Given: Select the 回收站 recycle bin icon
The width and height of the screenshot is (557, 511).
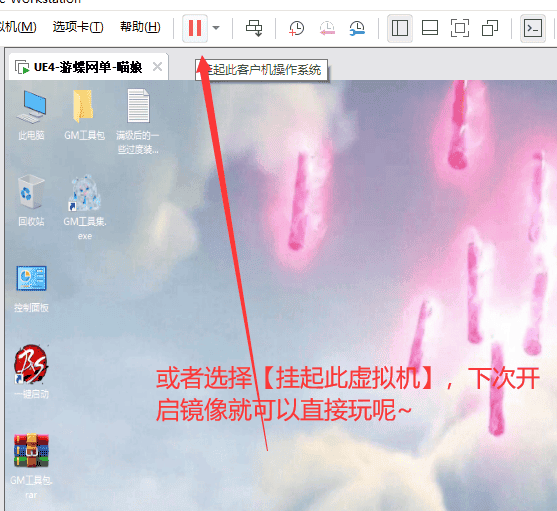Looking at the screenshot, I should point(31,201).
